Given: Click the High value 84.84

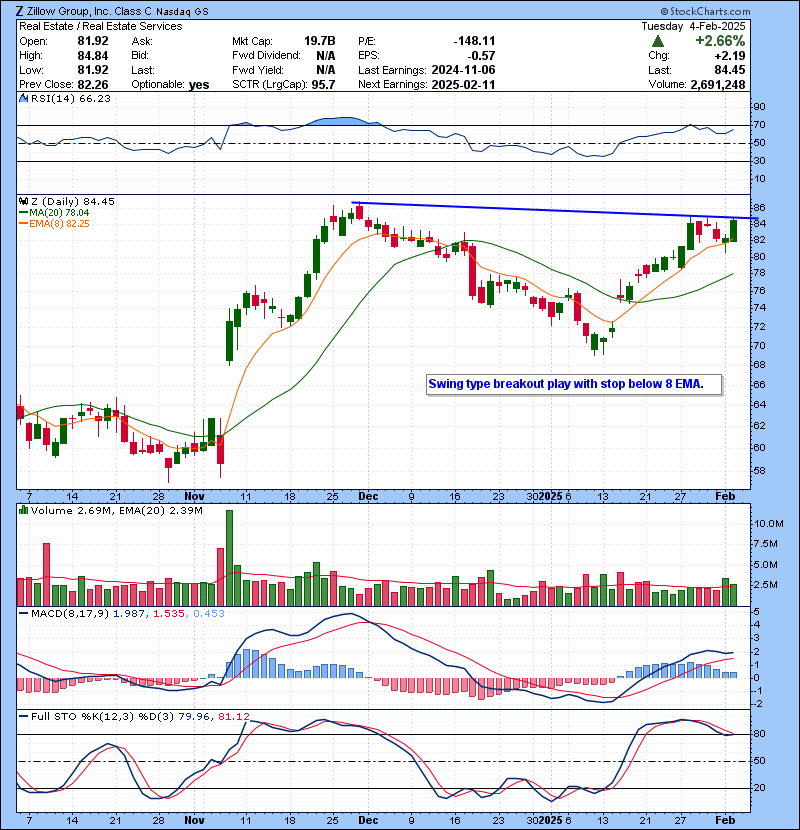Looking at the screenshot, I should tap(93, 56).
